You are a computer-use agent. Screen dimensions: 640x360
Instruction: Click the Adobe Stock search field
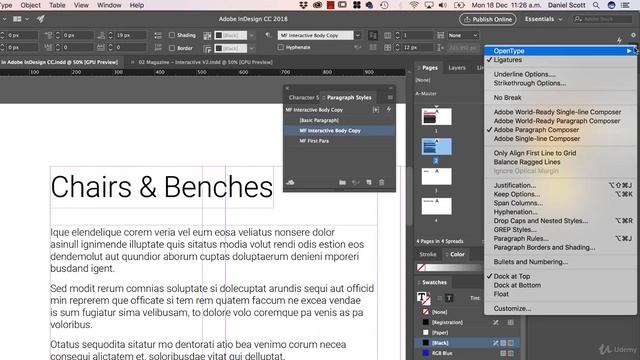coord(603,19)
